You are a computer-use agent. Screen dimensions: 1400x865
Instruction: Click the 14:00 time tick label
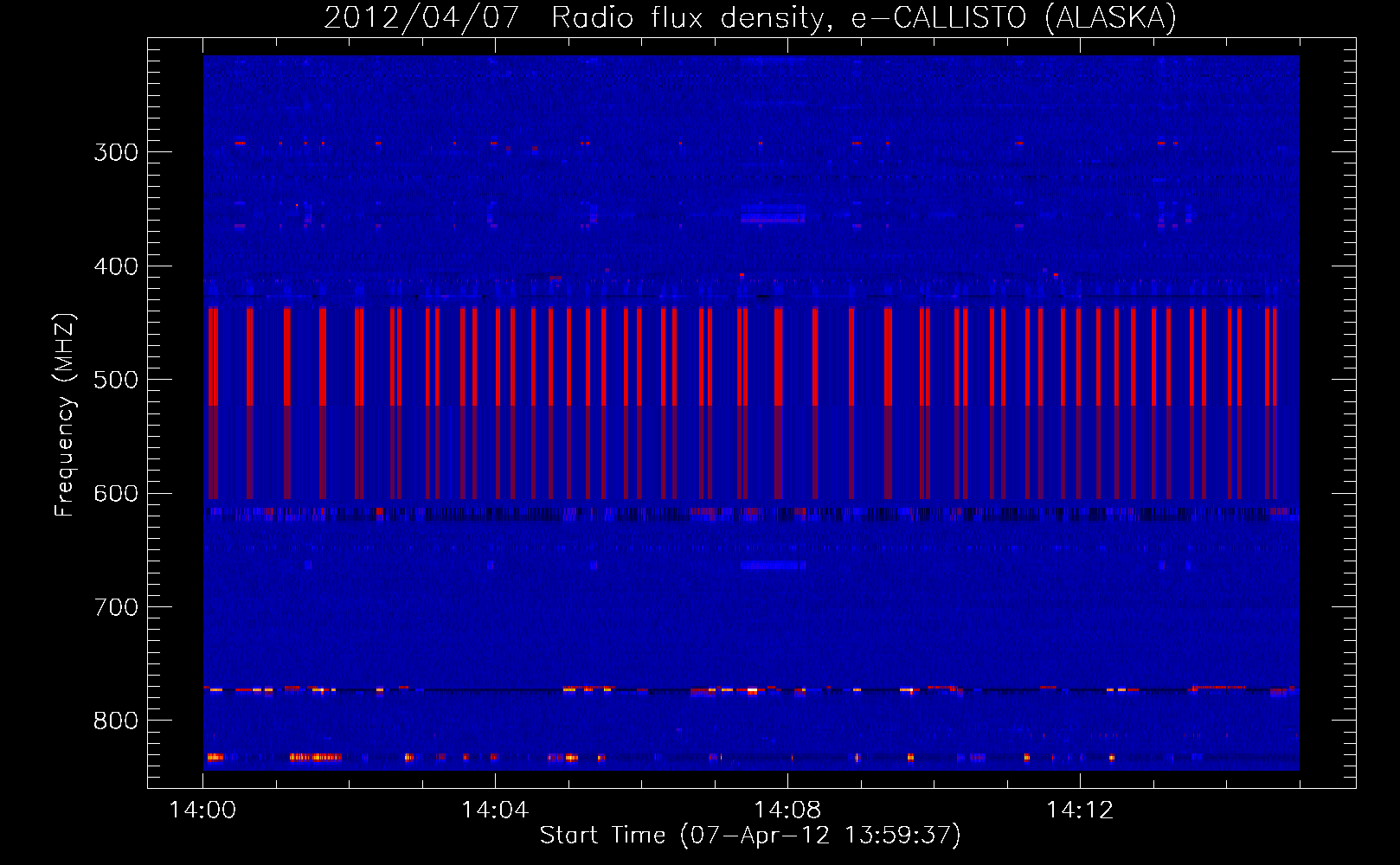(x=202, y=810)
